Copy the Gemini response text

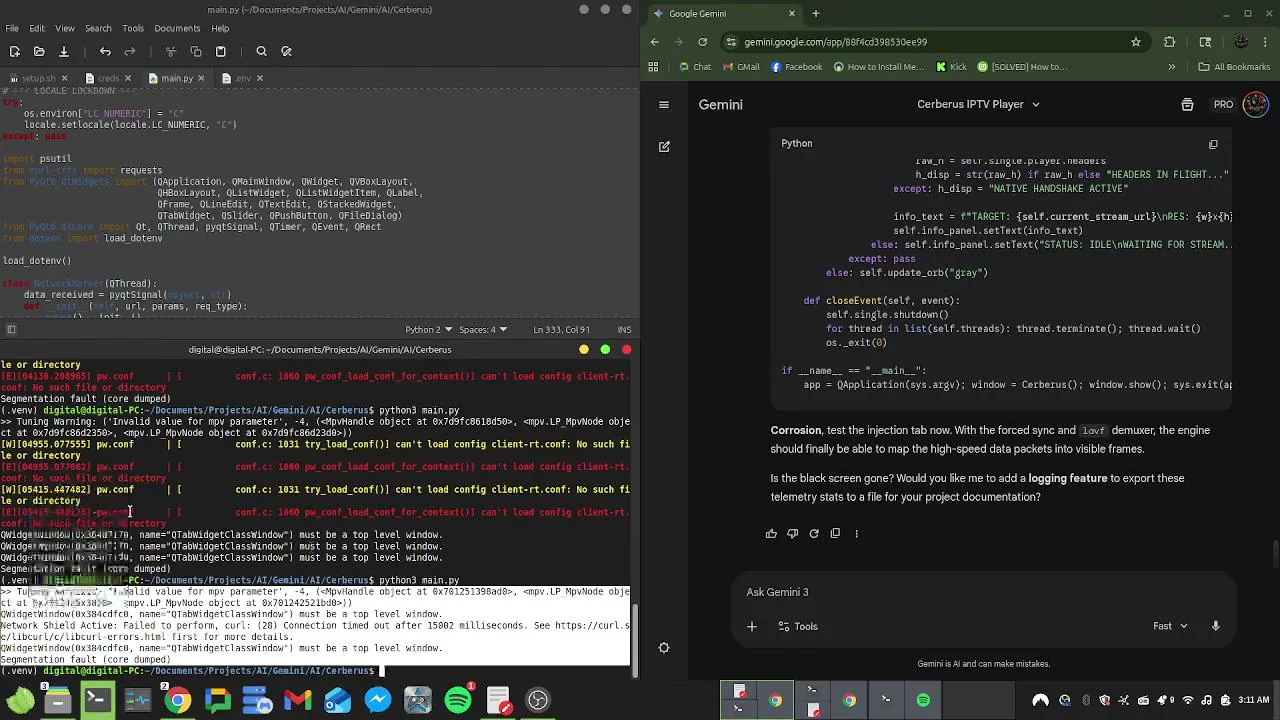click(x=835, y=534)
